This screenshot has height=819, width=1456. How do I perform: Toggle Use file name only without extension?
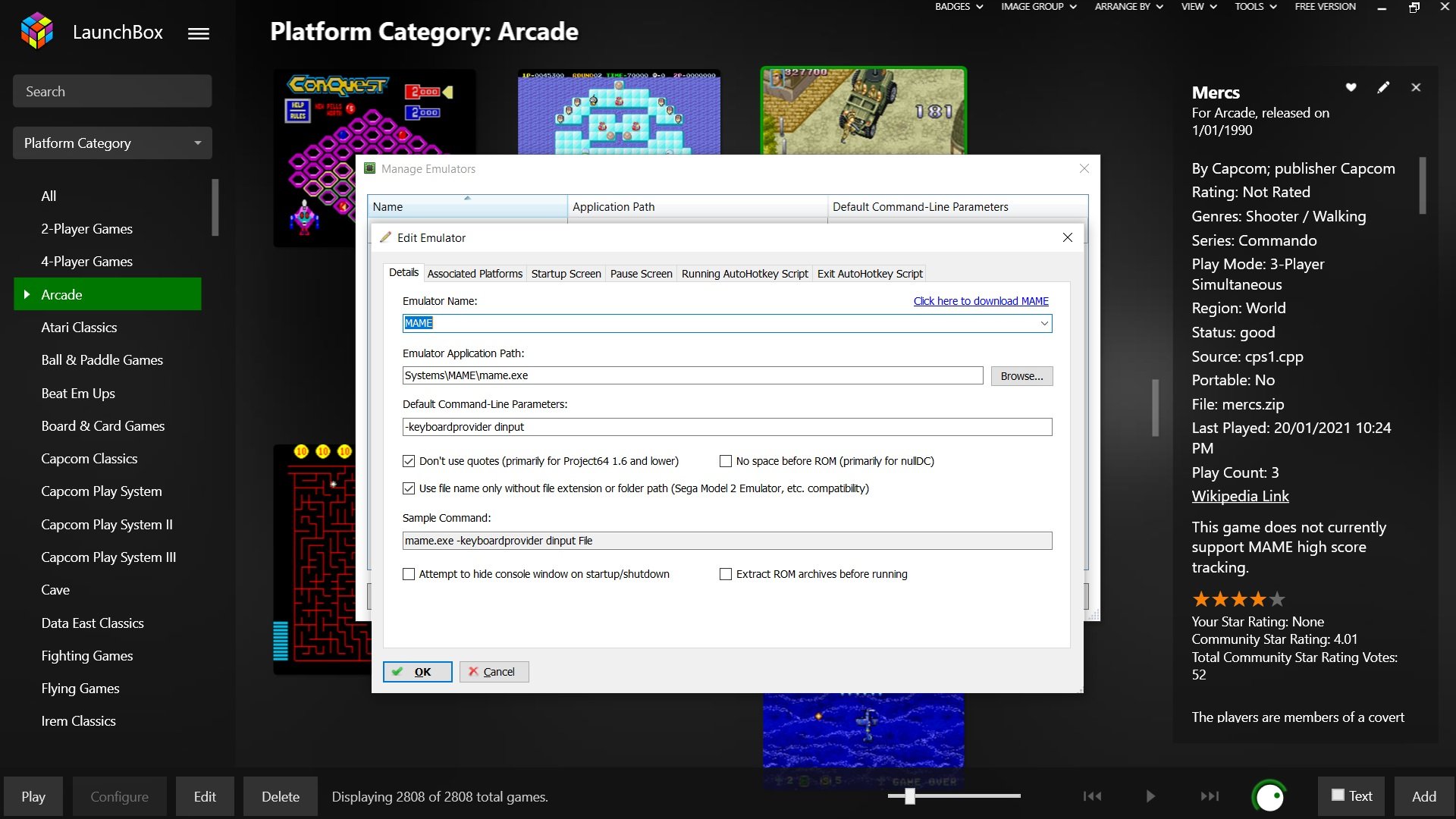[x=409, y=488]
